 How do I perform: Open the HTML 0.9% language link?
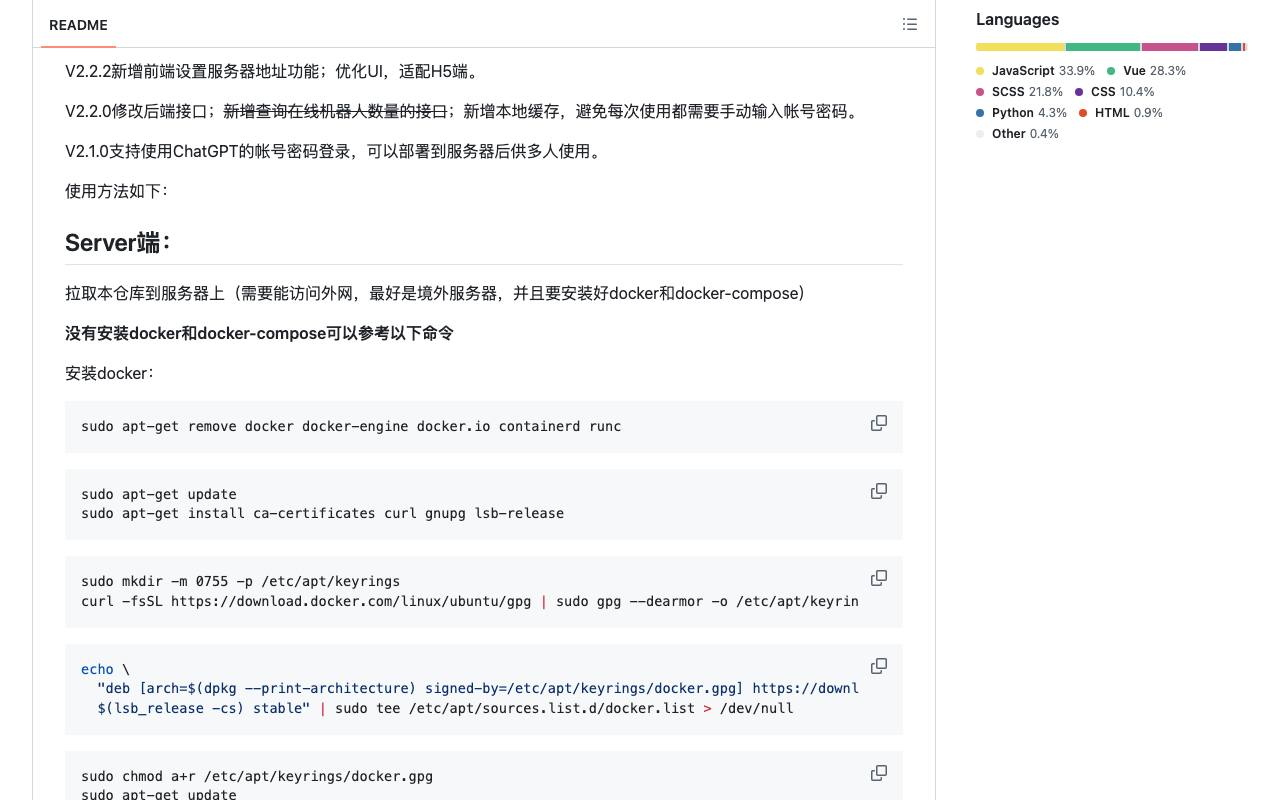[1121, 113]
